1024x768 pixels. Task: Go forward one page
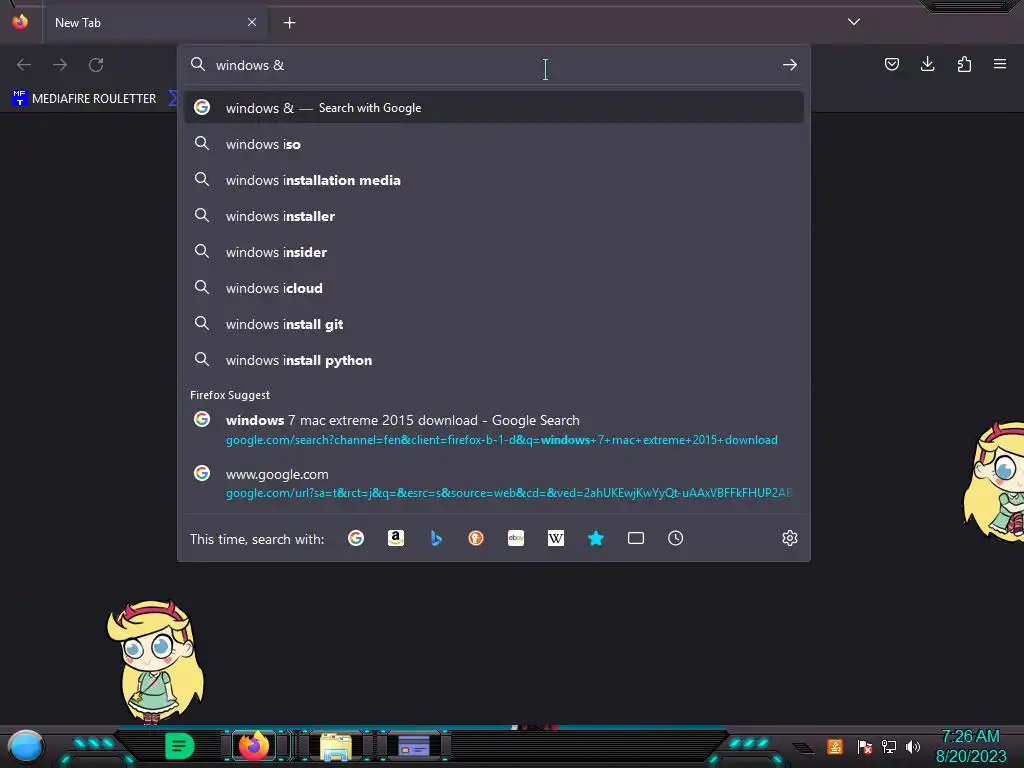coord(60,65)
